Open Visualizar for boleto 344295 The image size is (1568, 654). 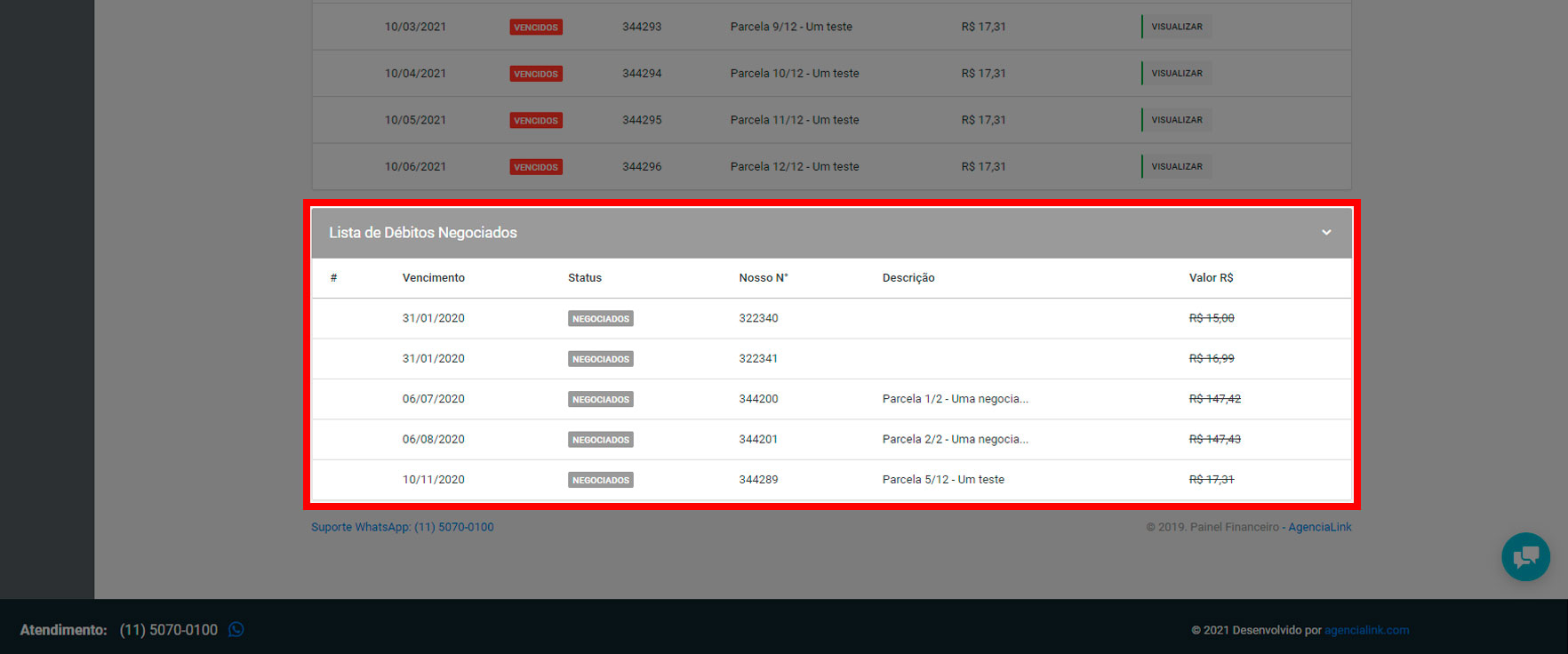[x=1176, y=120]
